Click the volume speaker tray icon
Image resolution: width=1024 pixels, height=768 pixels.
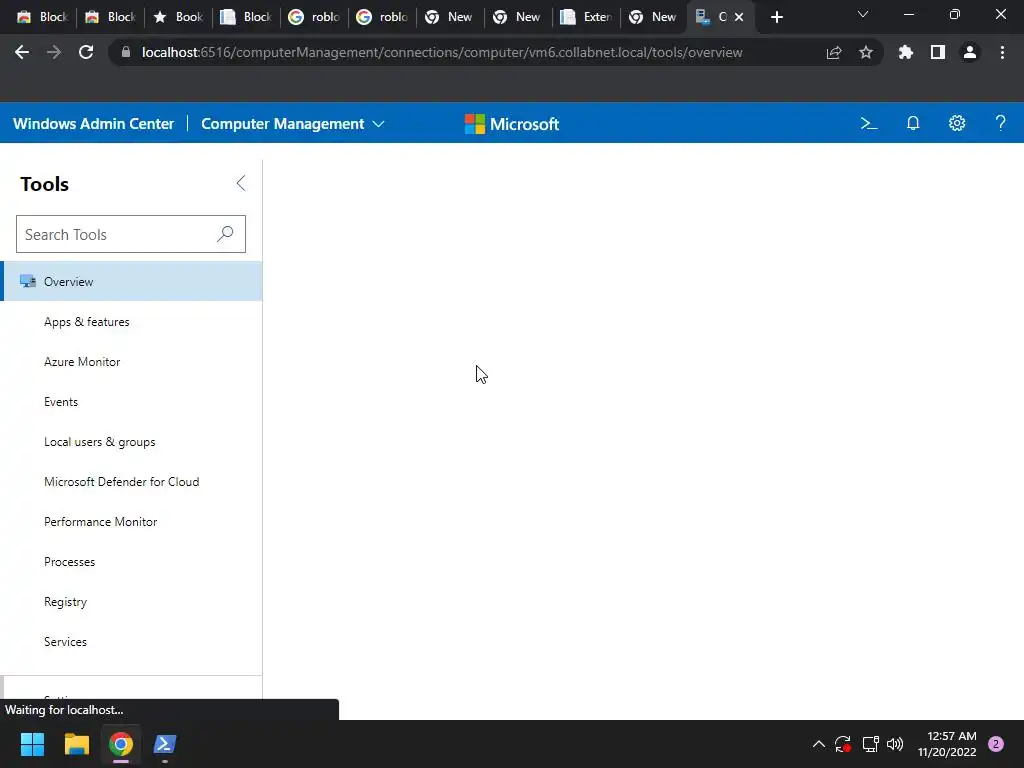[895, 744]
